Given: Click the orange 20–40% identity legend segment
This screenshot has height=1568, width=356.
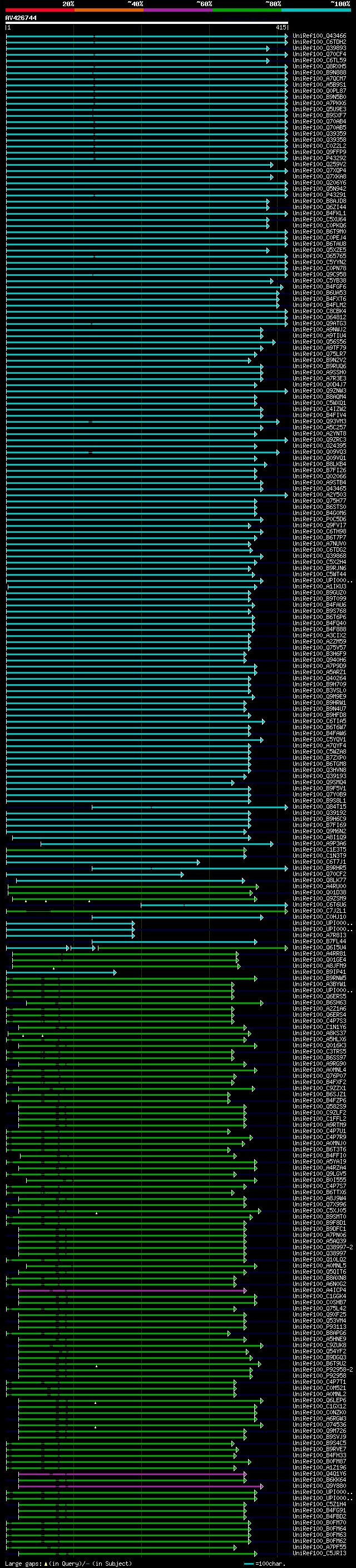Looking at the screenshot, I should [109, 10].
